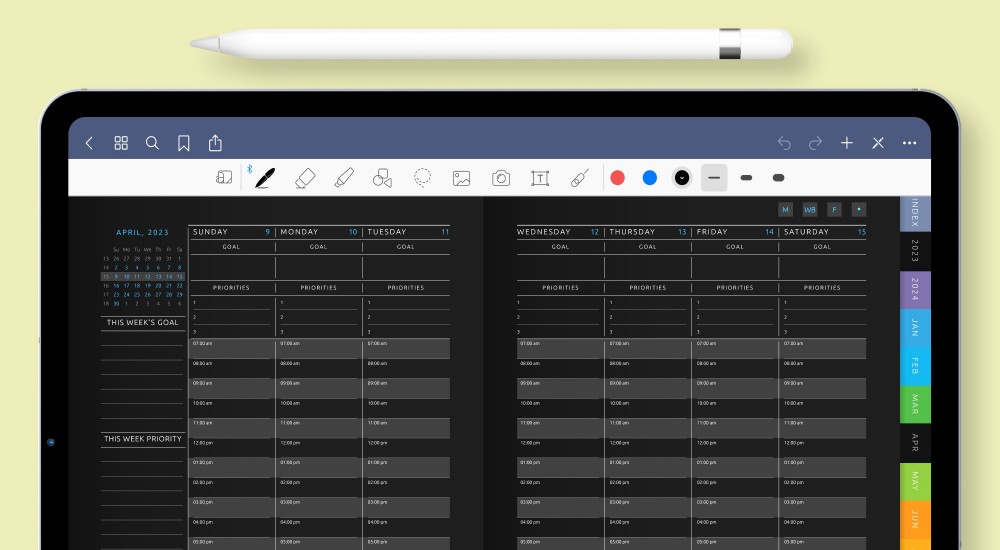Open the MONDAY 10 day header
The image size is (1000, 550).
coord(319,232)
